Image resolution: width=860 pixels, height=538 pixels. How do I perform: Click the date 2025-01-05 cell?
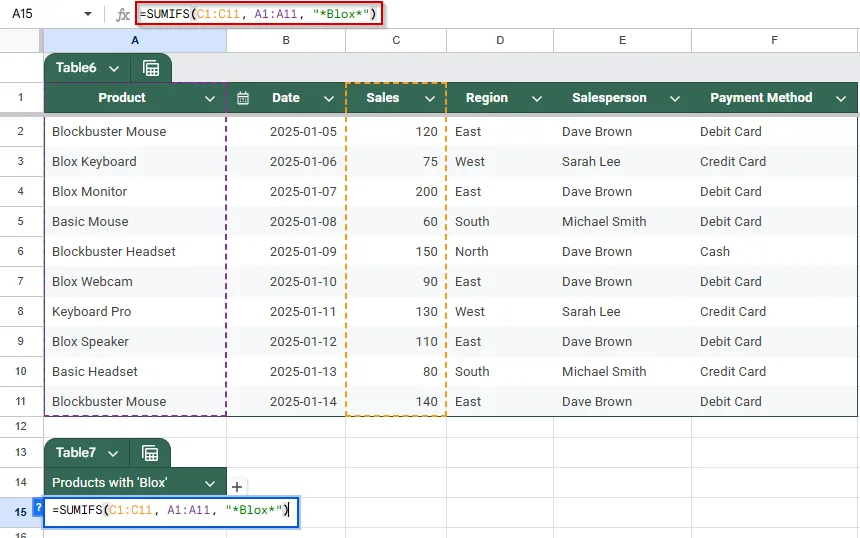coord(286,132)
